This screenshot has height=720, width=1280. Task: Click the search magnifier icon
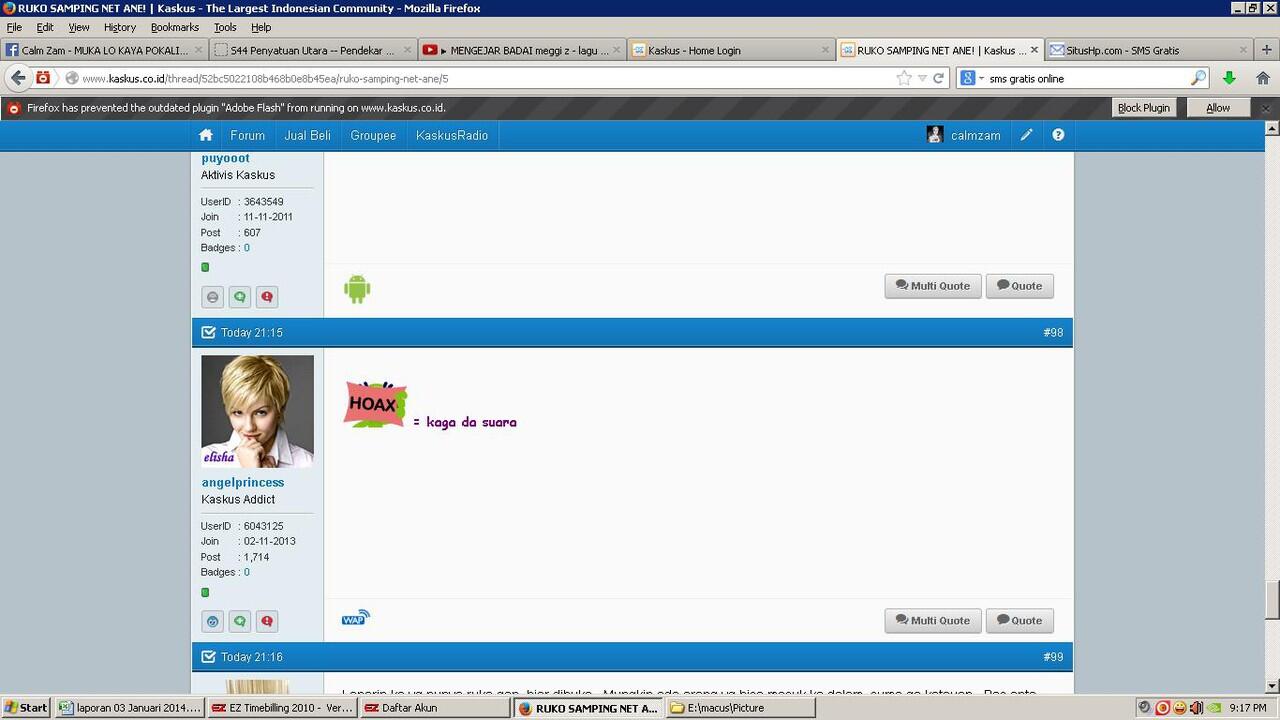tap(1198, 78)
